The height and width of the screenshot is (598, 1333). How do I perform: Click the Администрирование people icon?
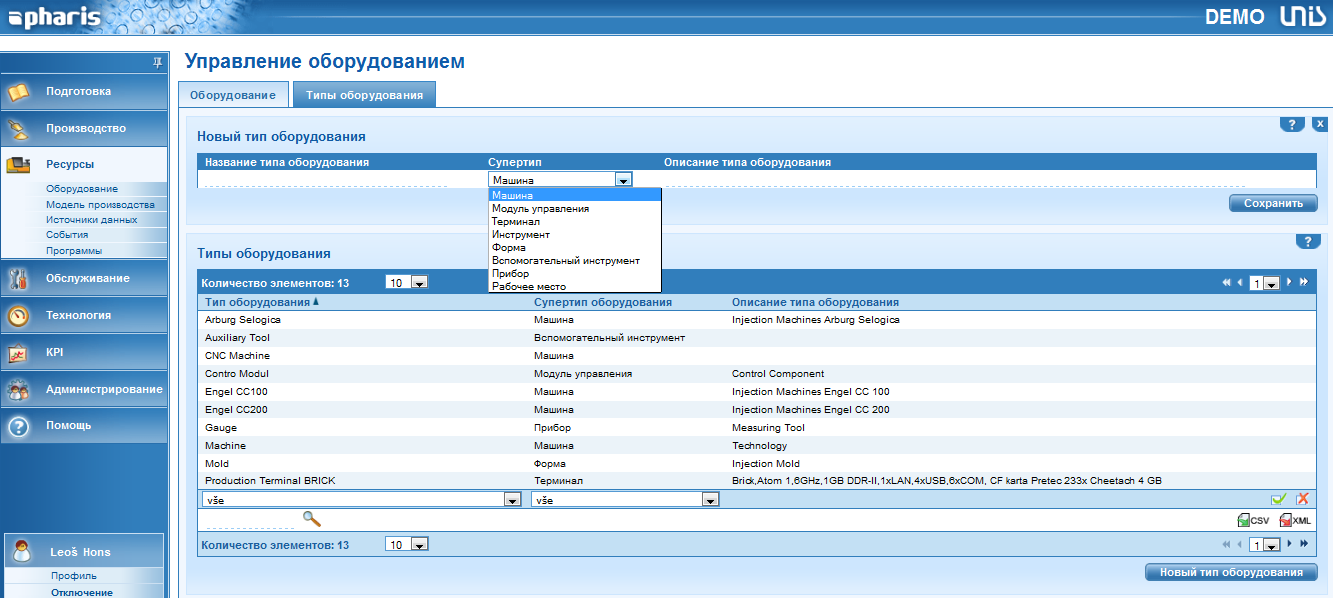19,390
